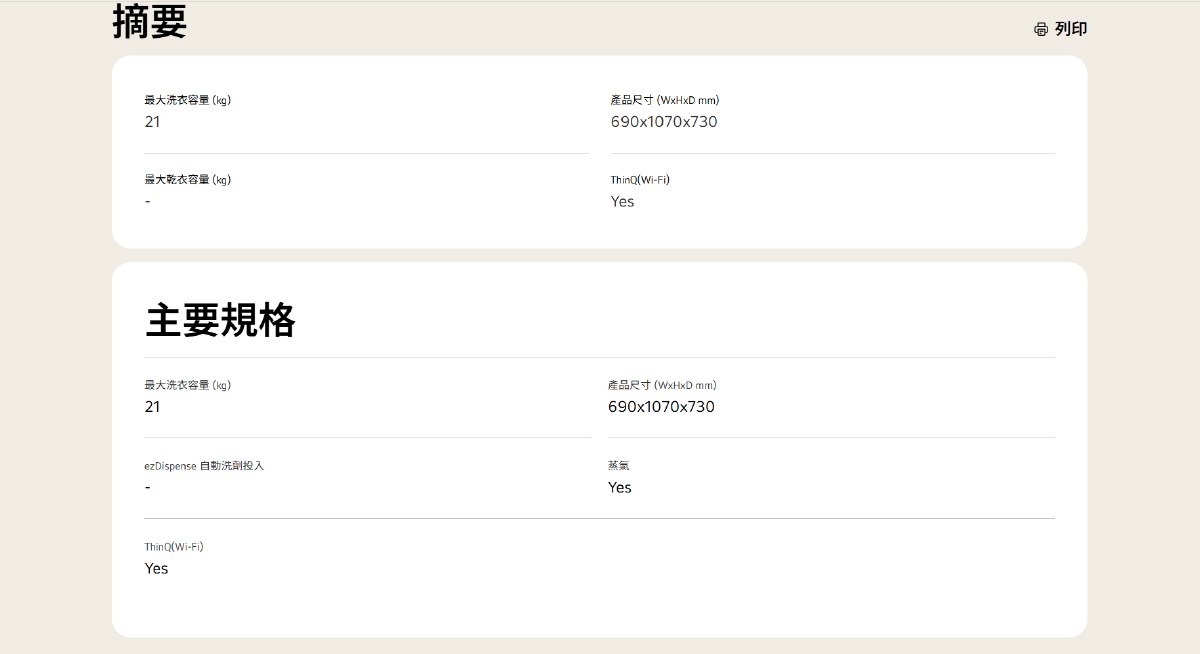Click Yes under ThinQ(Wi-Fi) in 摘要 card
The image size is (1200, 654).
click(x=622, y=201)
